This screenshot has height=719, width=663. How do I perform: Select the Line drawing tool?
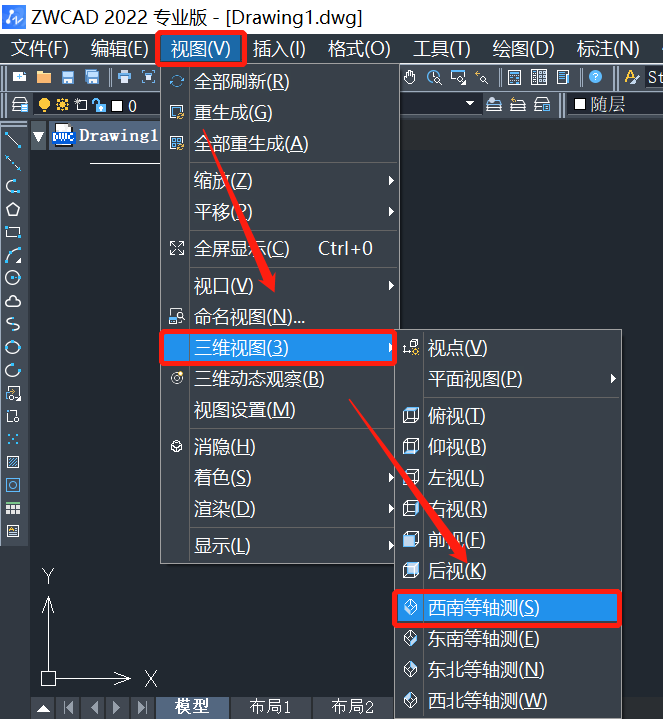13,140
